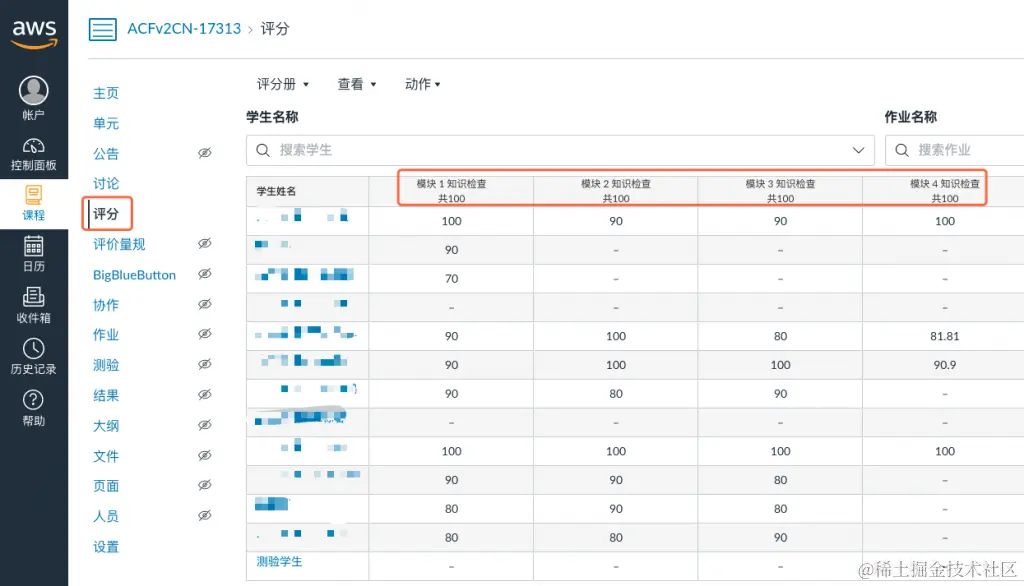Image resolution: width=1024 pixels, height=586 pixels.
Task: Select the 70 grade cell in 模块 1
Action: pyautogui.click(x=451, y=278)
